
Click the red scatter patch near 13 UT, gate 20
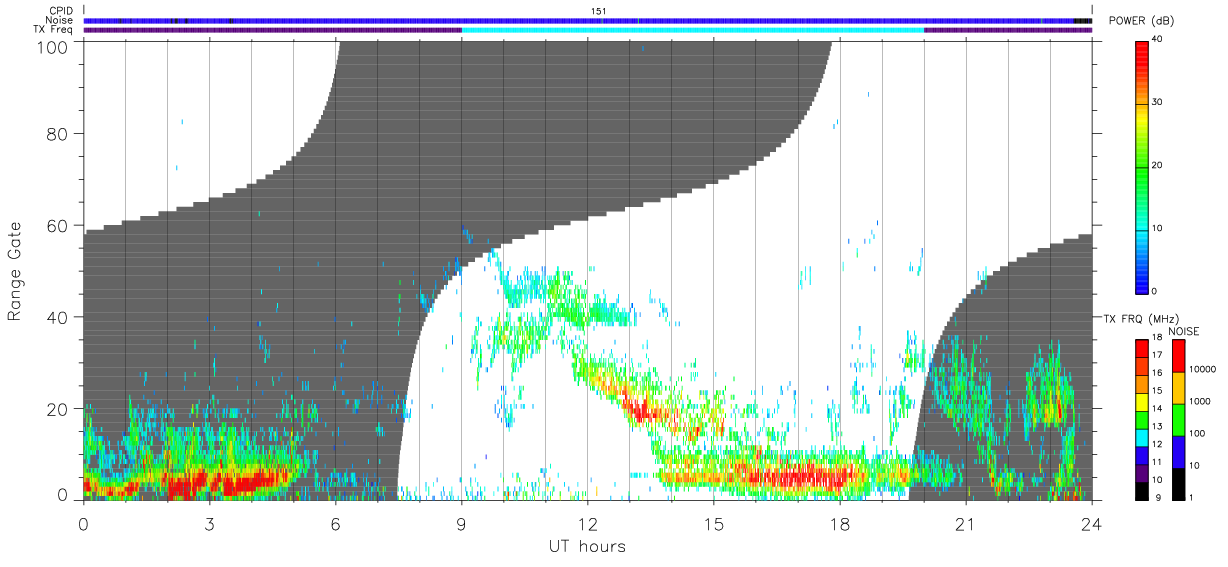pyautogui.click(x=640, y=408)
